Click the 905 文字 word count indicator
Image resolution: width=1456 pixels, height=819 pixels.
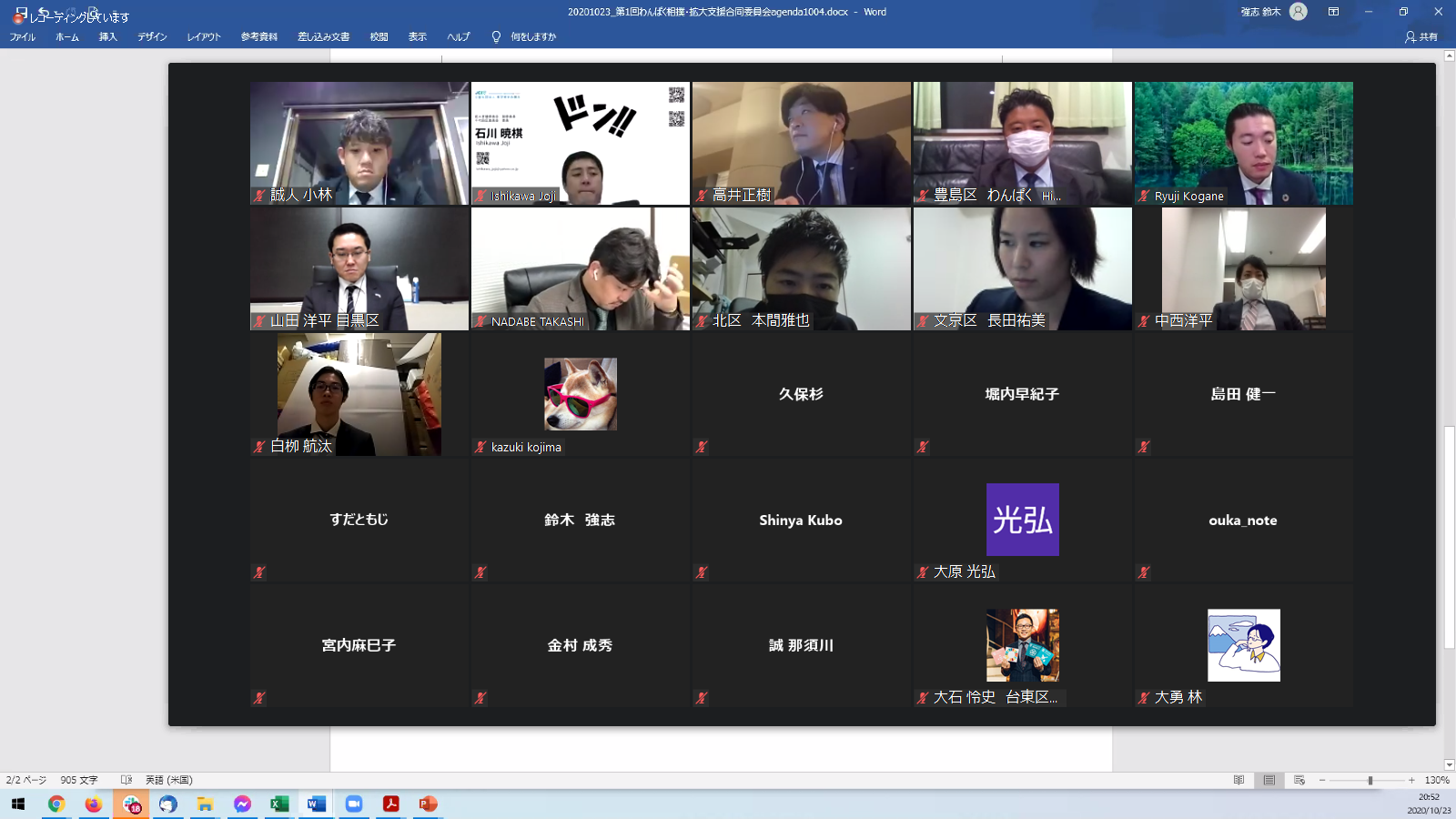79,780
